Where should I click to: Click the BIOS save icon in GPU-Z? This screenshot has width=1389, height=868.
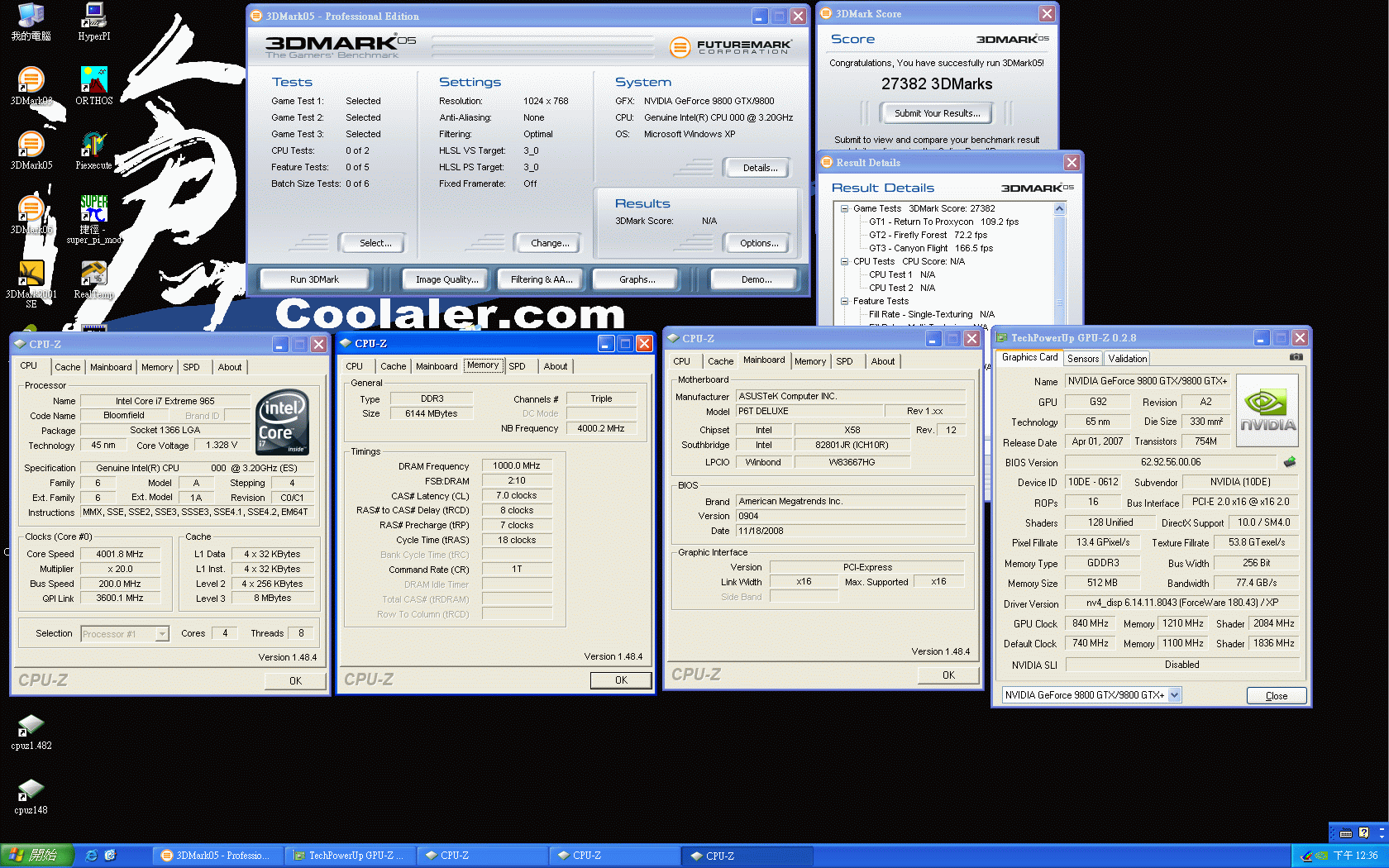(x=1289, y=462)
